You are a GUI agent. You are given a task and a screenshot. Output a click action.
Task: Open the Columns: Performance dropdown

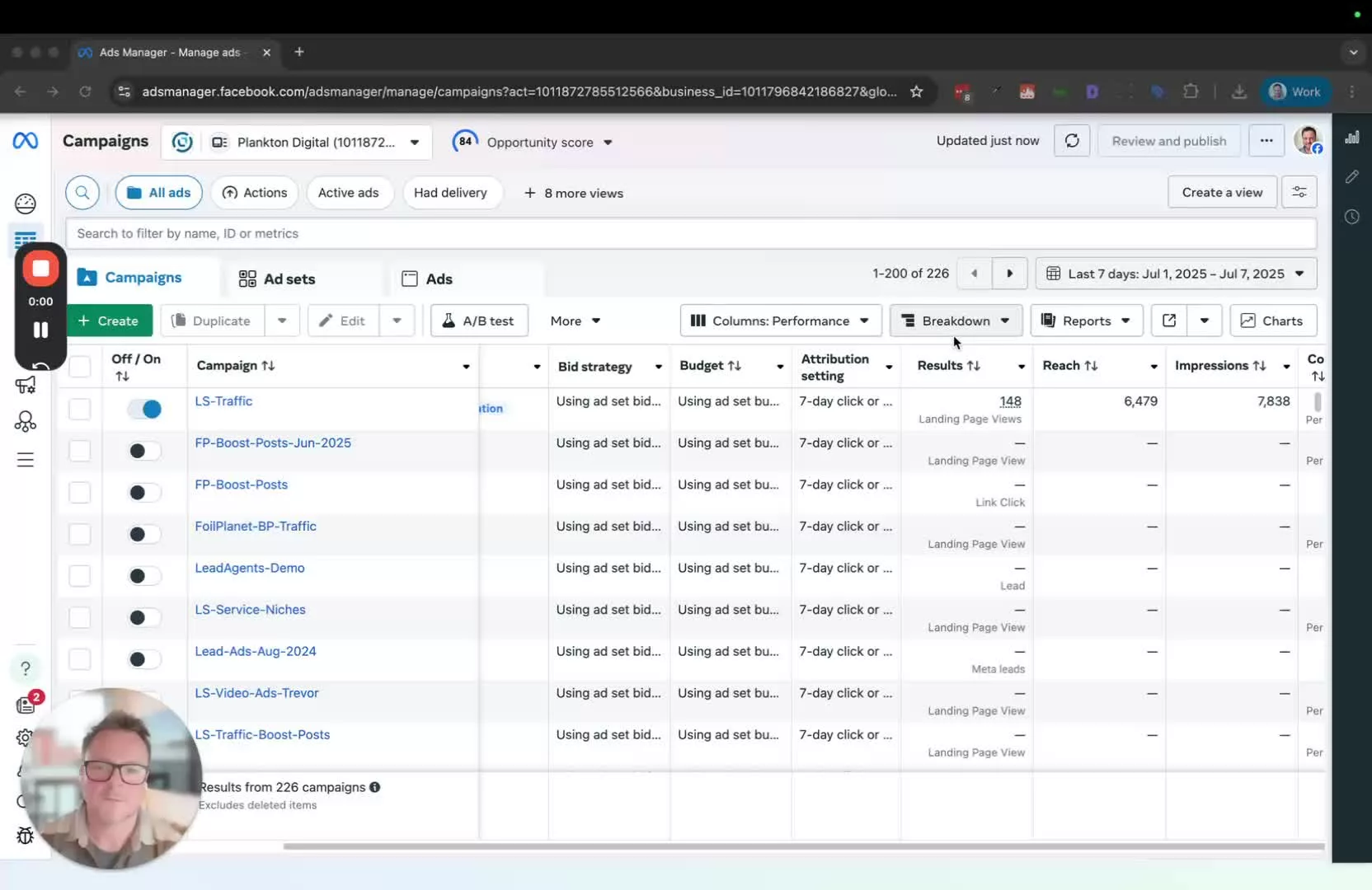click(x=780, y=321)
